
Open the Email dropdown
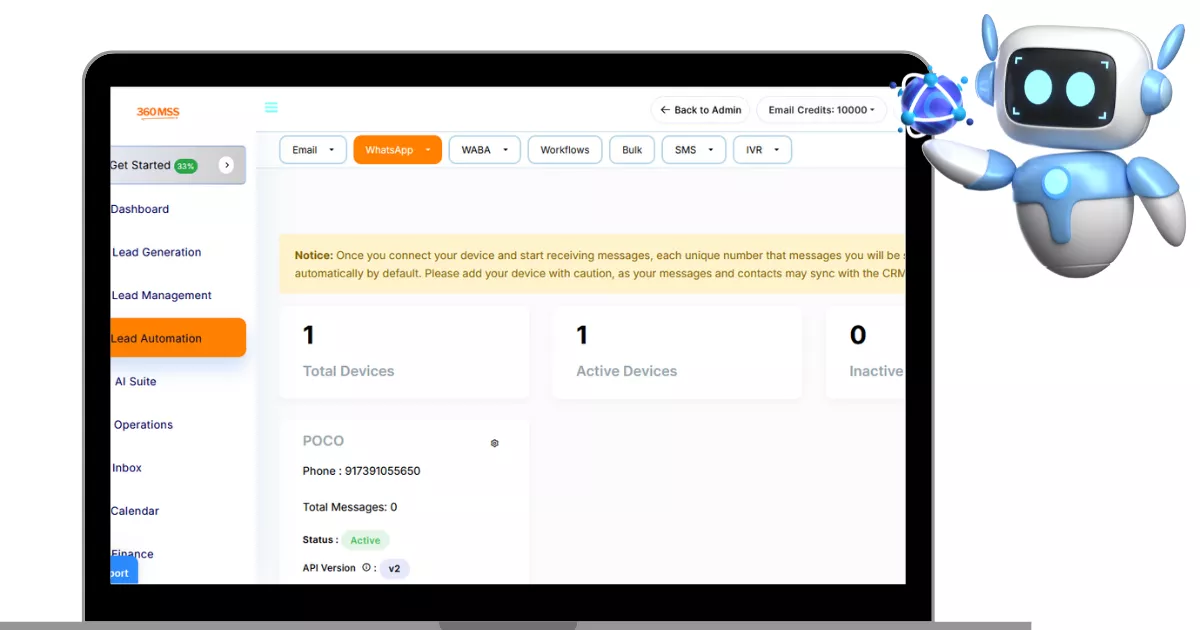click(313, 150)
